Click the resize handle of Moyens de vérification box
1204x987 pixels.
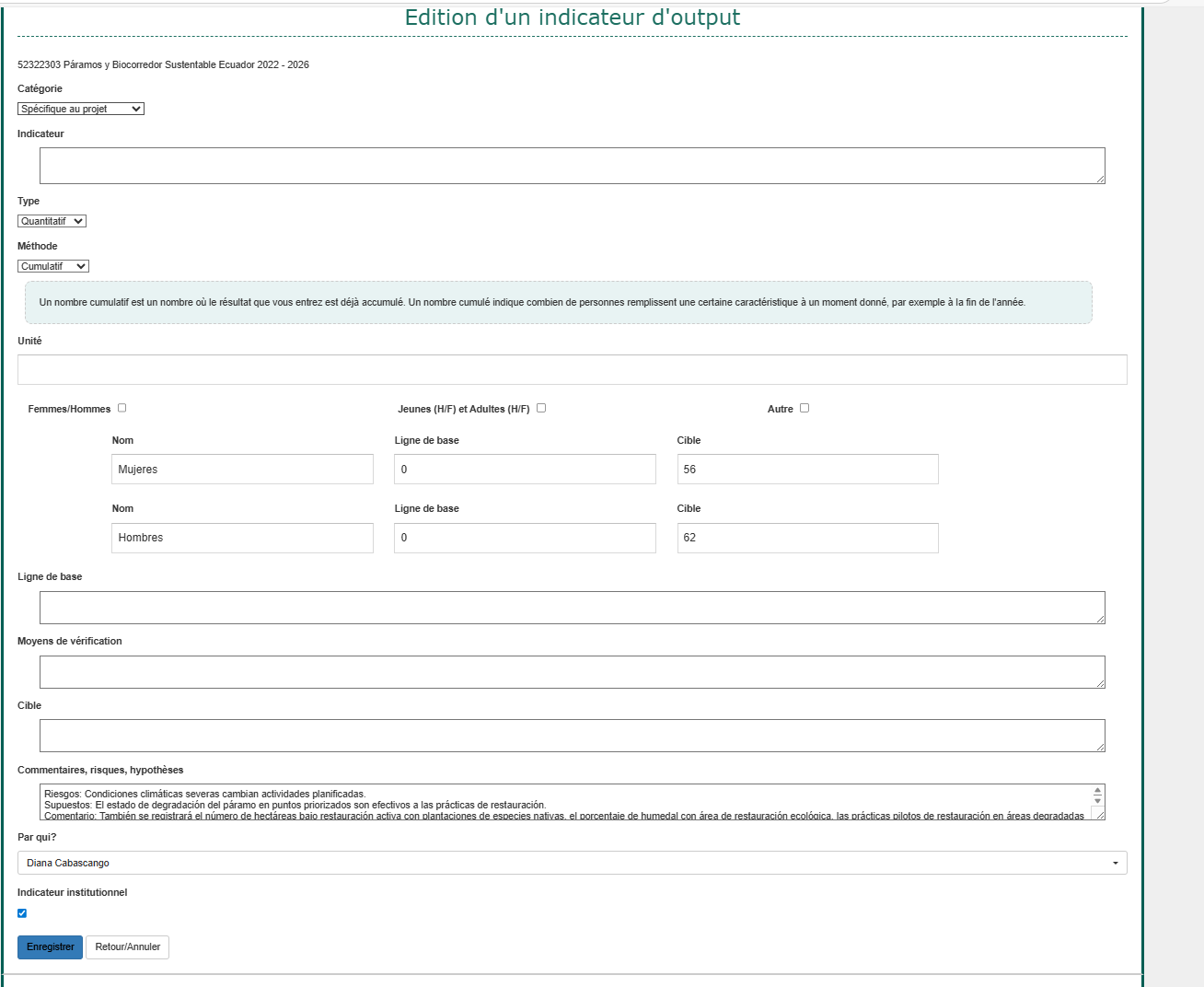(x=1100, y=683)
